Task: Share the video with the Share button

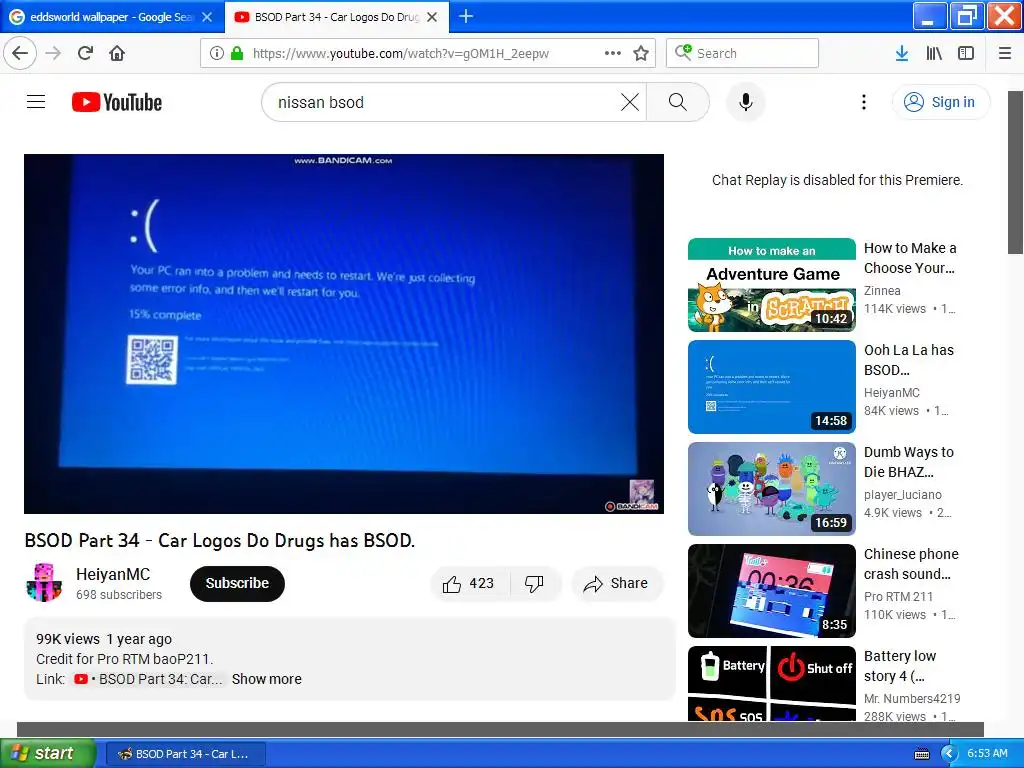Action: click(x=617, y=584)
